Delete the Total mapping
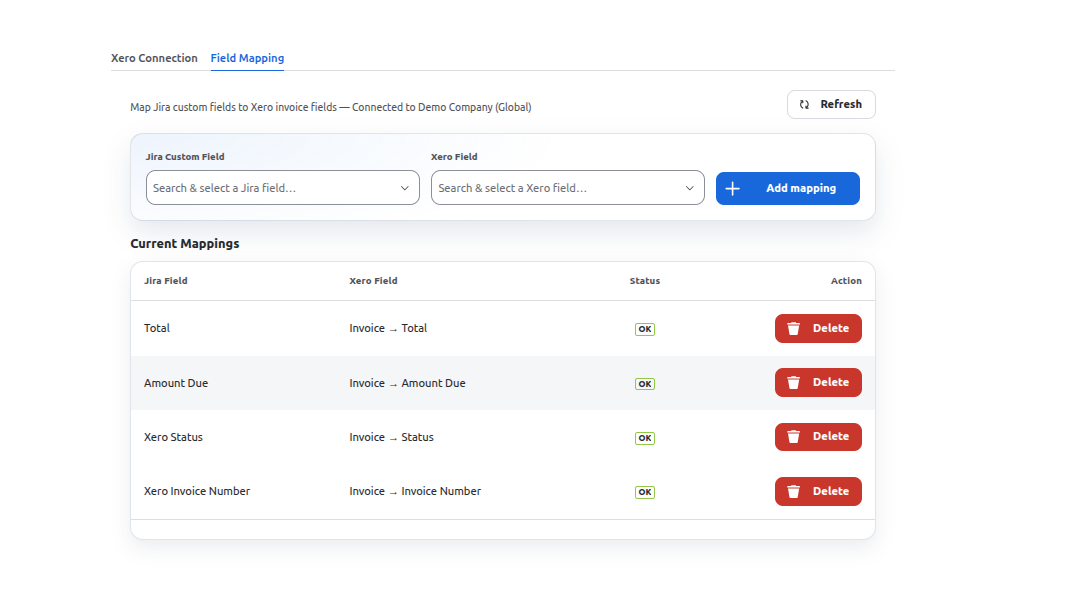The height and width of the screenshot is (610, 1065). coord(818,328)
